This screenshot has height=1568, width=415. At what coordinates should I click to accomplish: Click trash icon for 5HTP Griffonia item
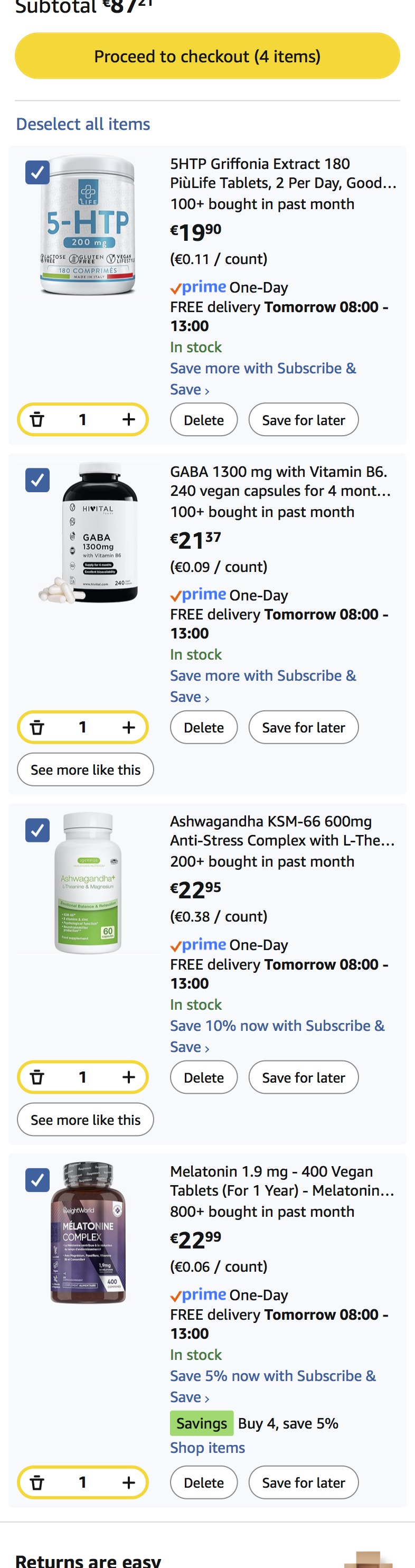(x=37, y=419)
